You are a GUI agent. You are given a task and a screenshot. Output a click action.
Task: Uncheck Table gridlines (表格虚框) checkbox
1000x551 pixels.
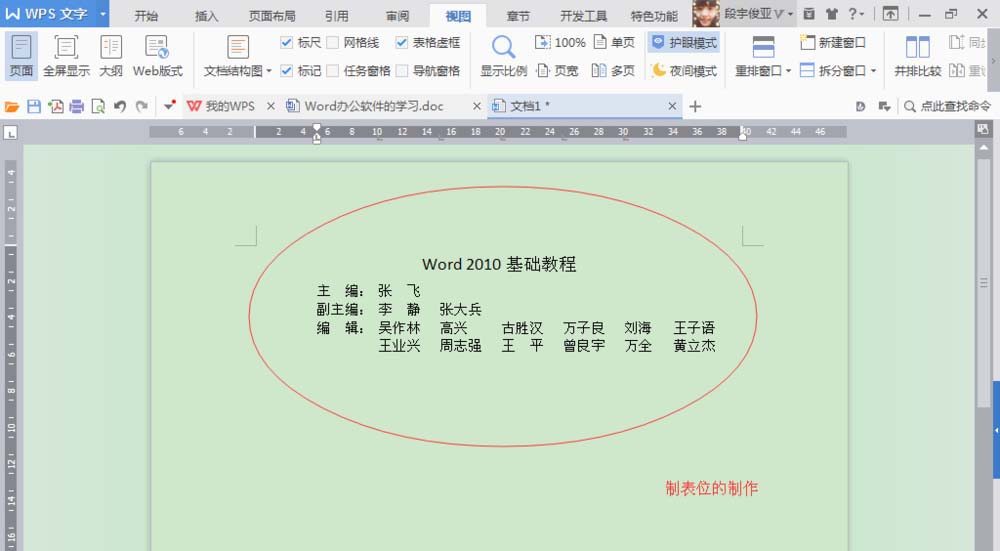(401, 43)
